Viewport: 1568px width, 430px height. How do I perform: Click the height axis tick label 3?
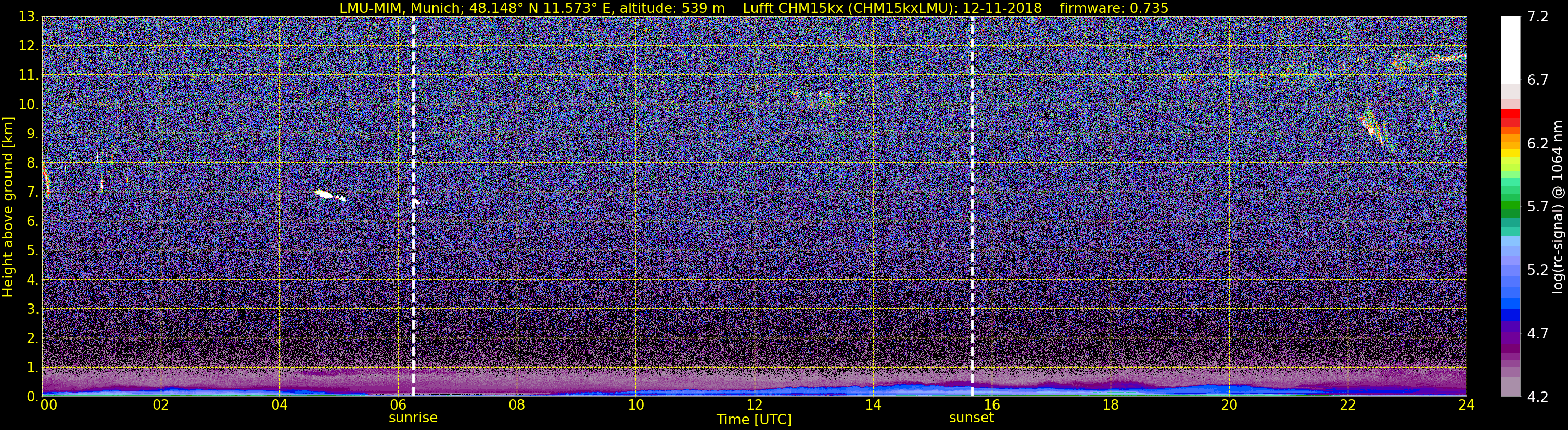[x=32, y=309]
